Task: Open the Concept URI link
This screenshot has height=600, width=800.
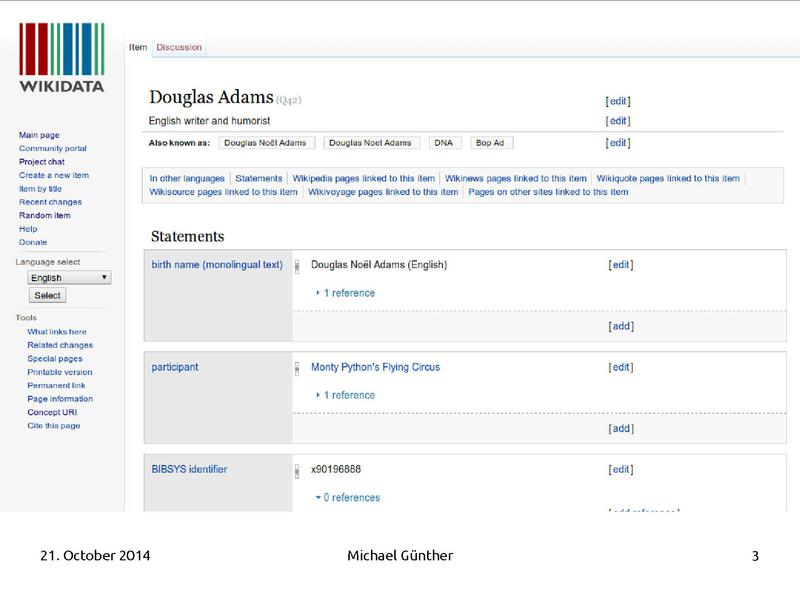Action: click(x=52, y=412)
